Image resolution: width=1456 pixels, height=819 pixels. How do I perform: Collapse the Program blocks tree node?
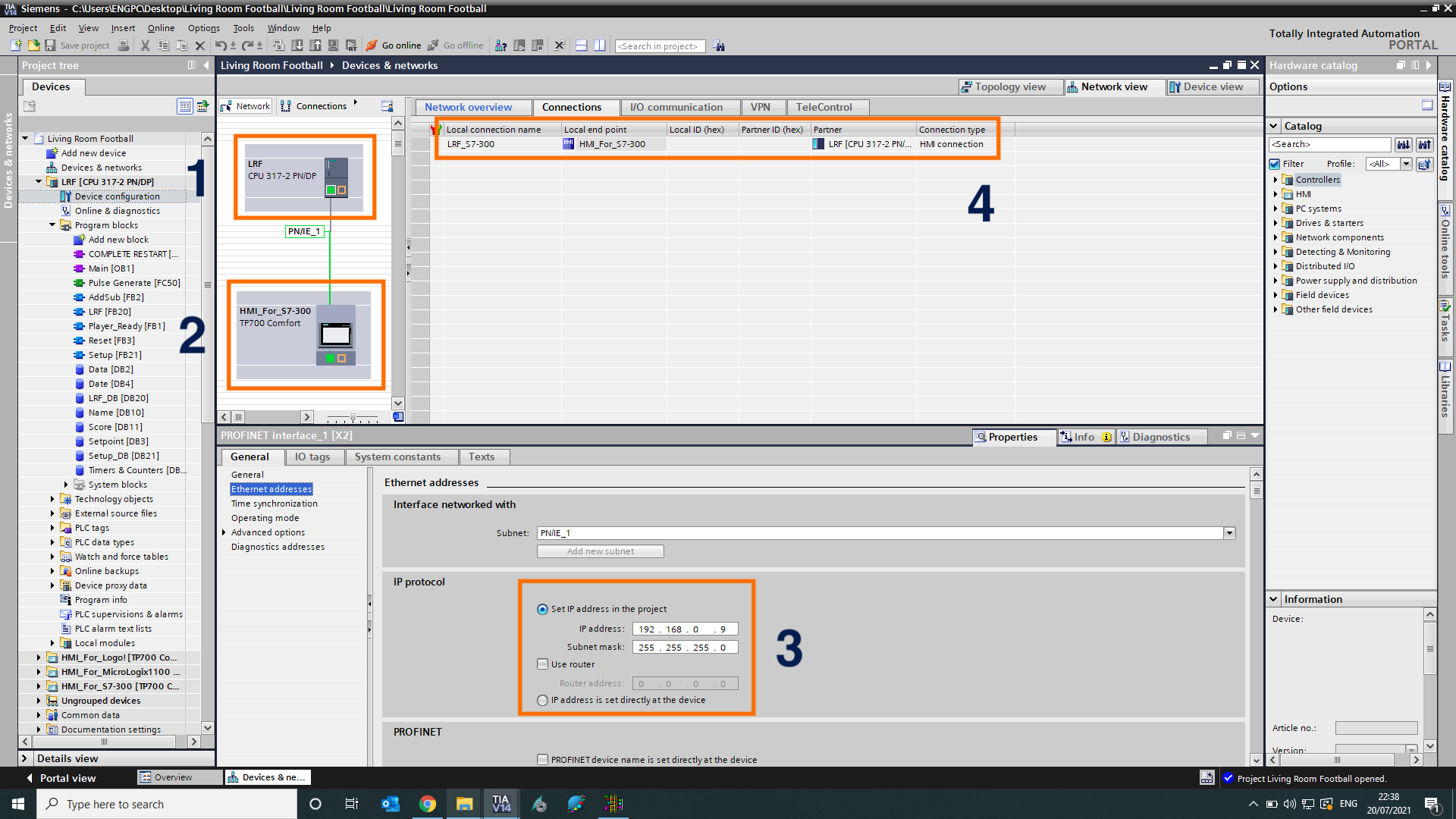pyautogui.click(x=52, y=224)
